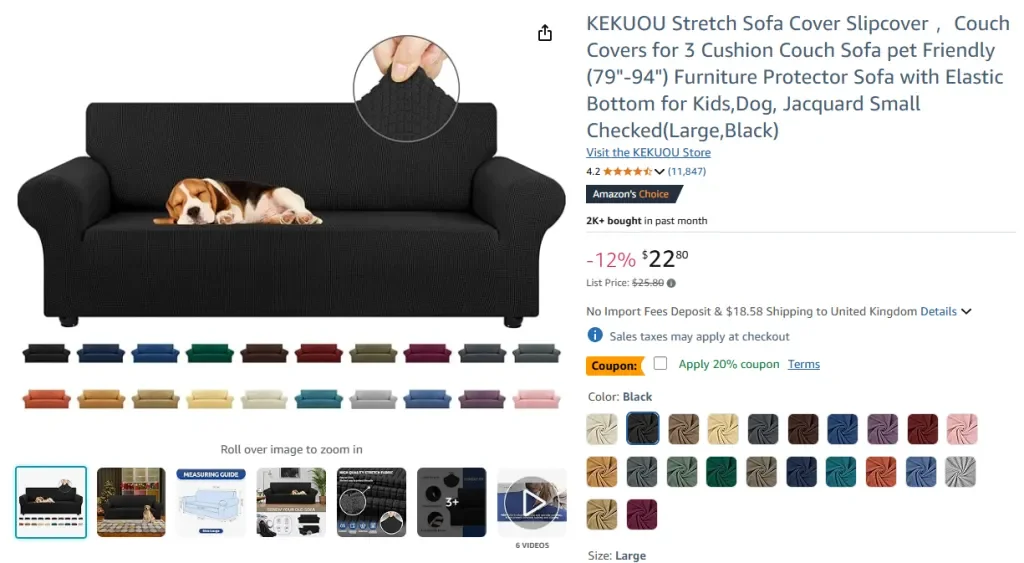
Task: Click the main black sofa product image
Action: click(290, 210)
